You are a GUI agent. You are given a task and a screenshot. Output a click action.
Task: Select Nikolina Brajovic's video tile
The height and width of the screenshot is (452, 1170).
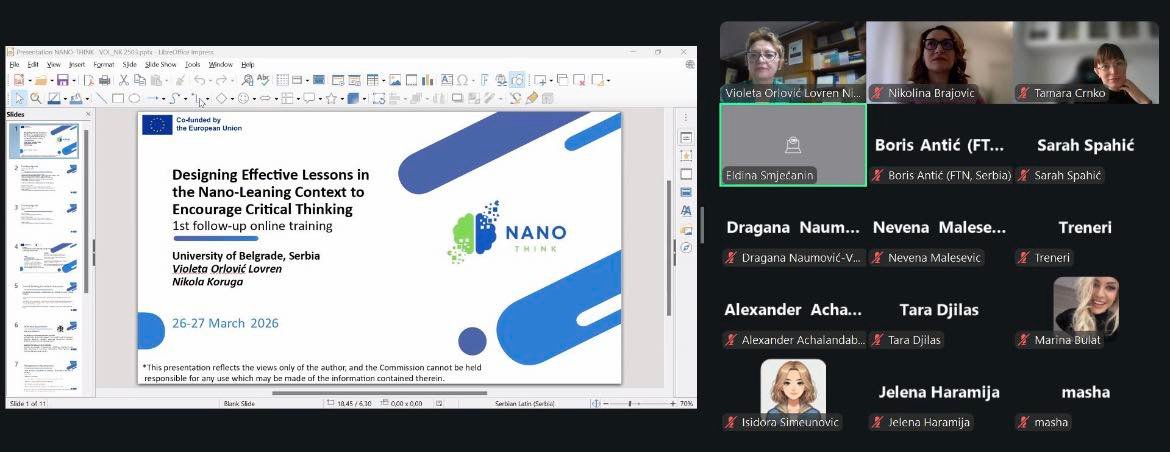tap(939, 62)
